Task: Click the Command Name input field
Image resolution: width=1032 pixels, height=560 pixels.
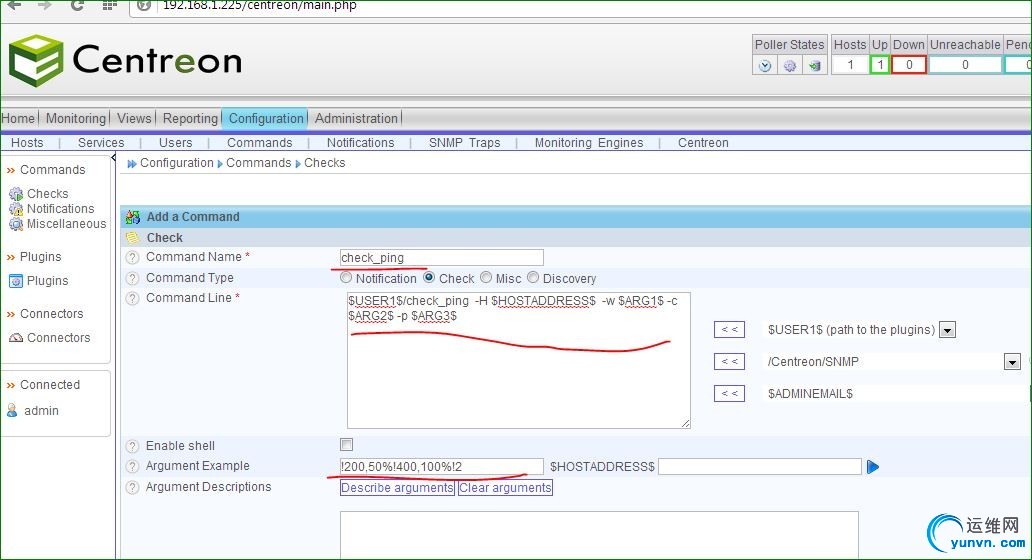Action: click(442, 257)
